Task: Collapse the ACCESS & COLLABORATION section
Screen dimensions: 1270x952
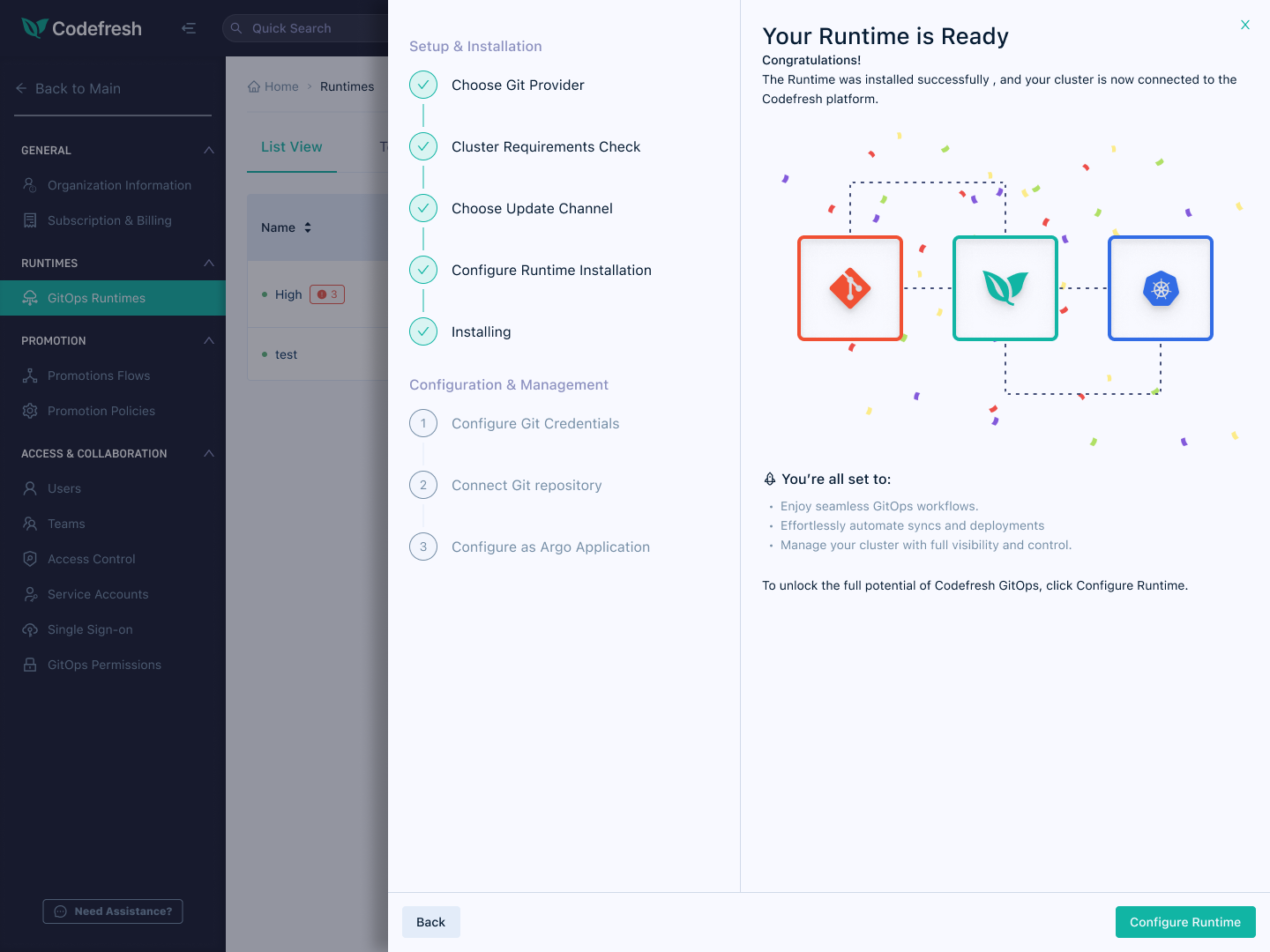Action: [209, 453]
